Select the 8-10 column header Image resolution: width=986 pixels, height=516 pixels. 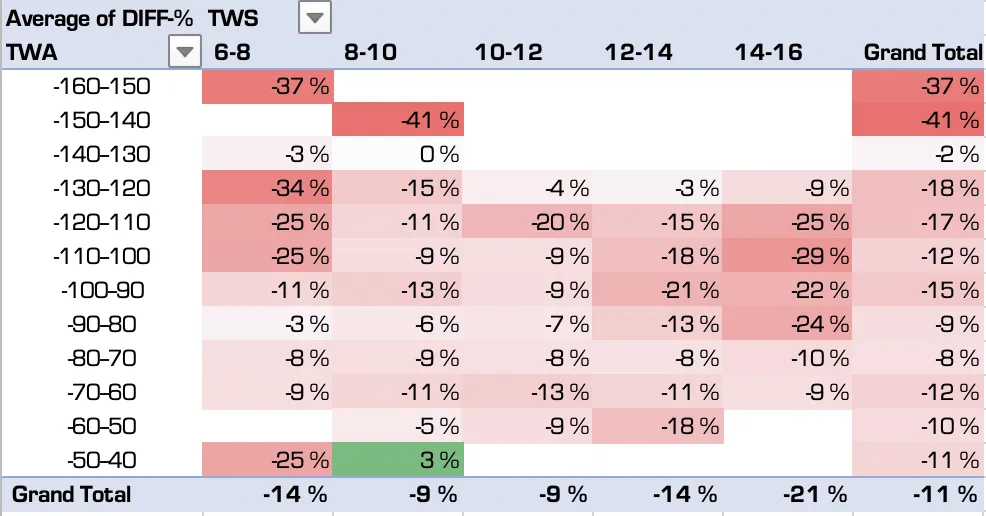pyautogui.click(x=370, y=52)
